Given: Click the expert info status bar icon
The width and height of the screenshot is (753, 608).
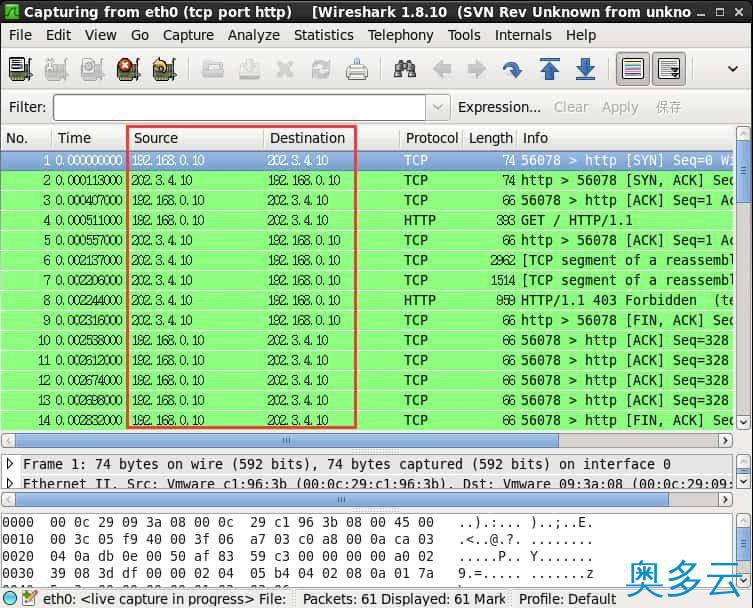Looking at the screenshot, I should pos(10,598).
